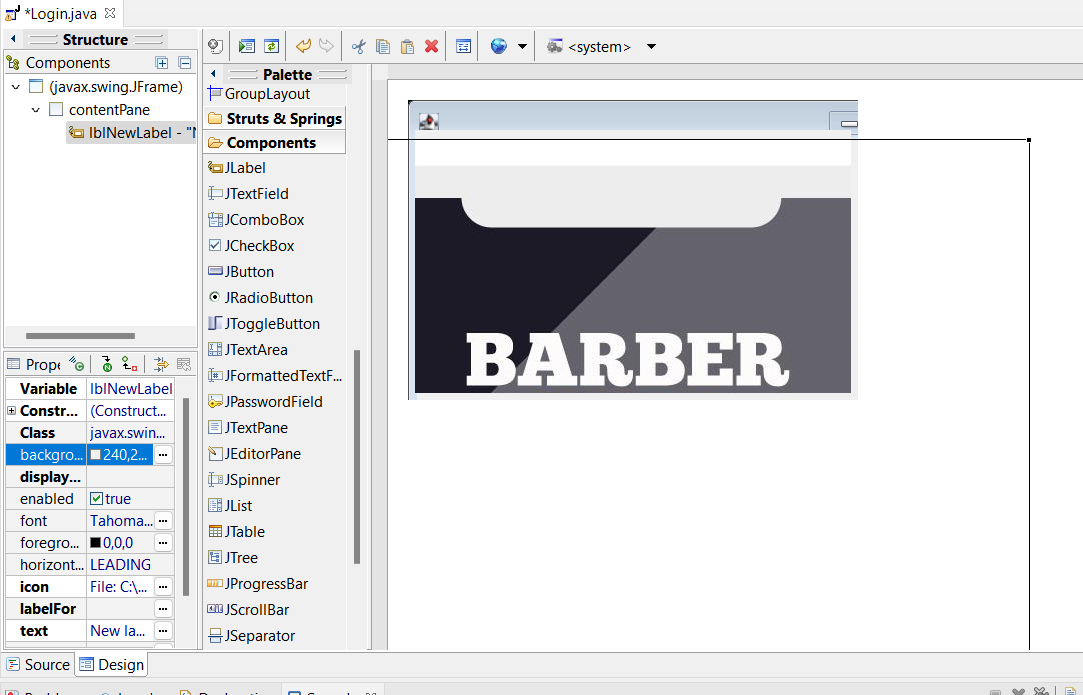Viewport: 1083px width, 695px height.
Task: Select JToggleButton palette component
Action: click(x=264, y=324)
